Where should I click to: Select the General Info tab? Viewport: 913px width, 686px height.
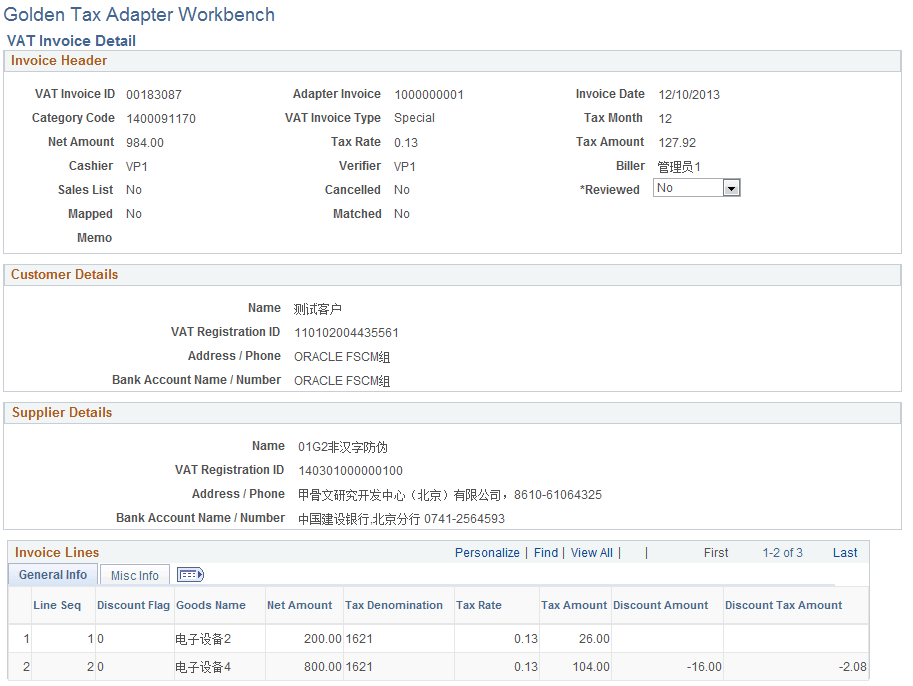(52, 574)
